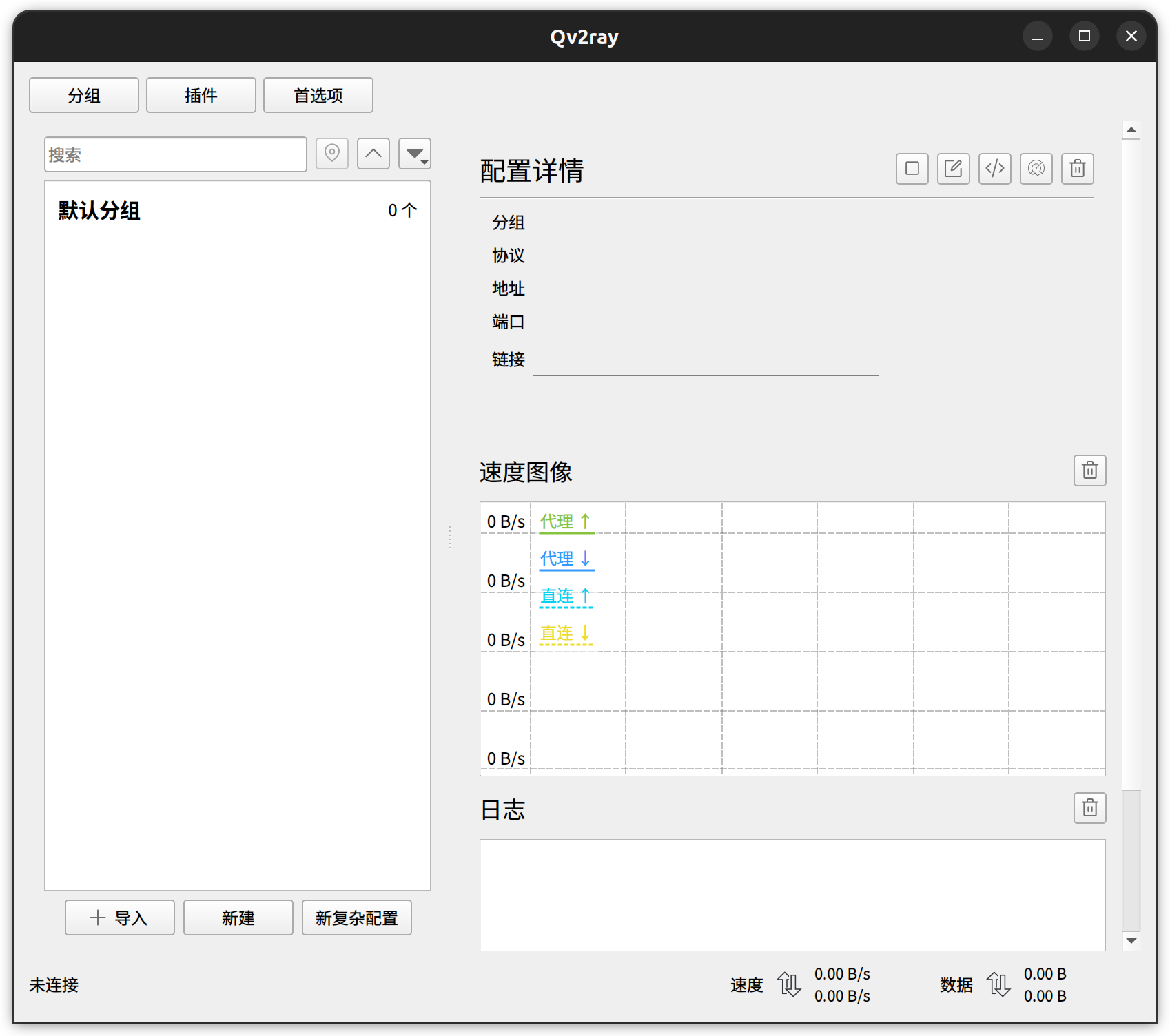Image resolution: width=1170 pixels, height=1036 pixels.
Task: Click the 日志 heading
Action: pos(503,810)
